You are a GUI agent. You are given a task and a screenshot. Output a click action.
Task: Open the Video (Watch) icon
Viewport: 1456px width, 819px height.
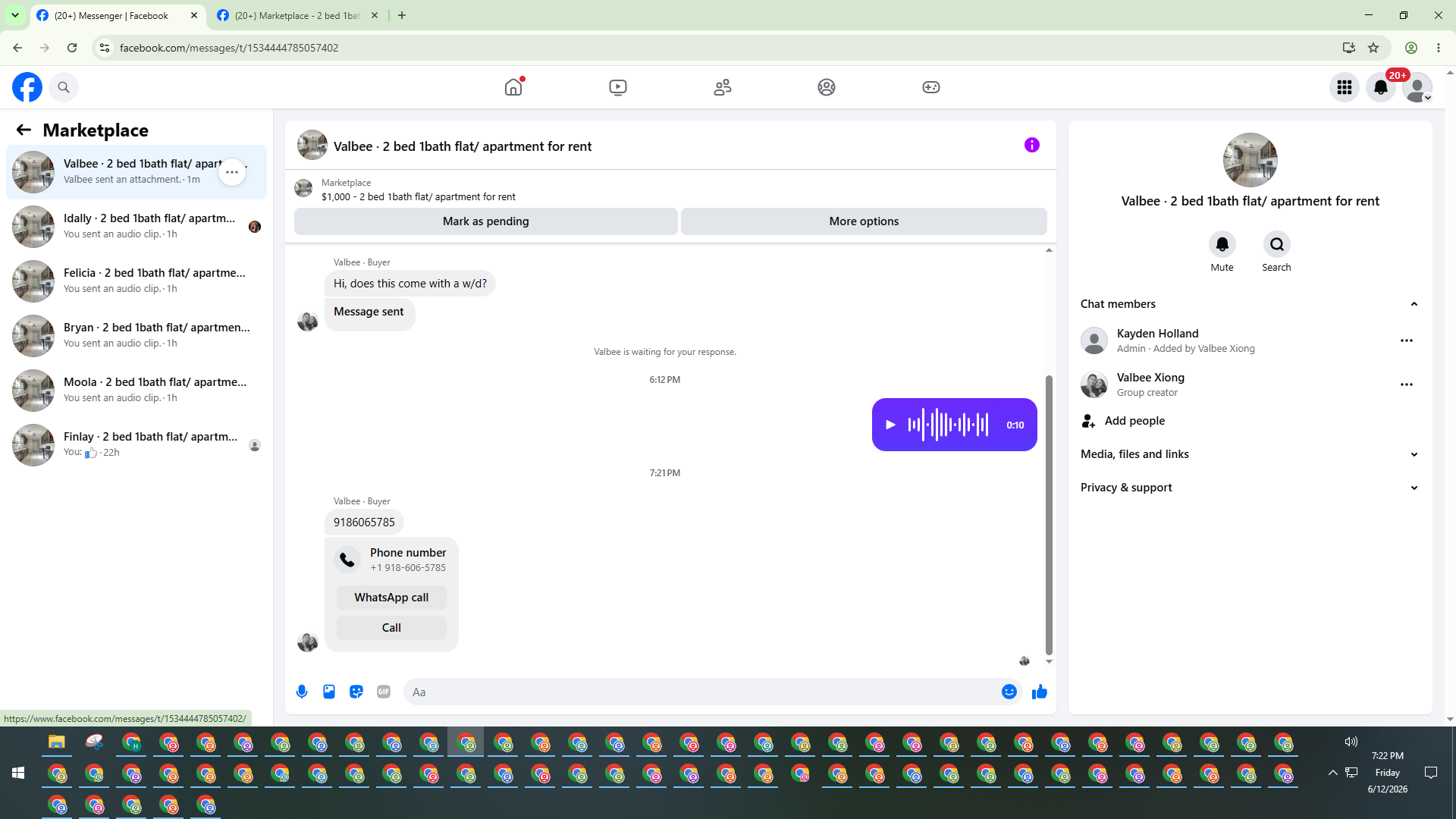point(618,87)
